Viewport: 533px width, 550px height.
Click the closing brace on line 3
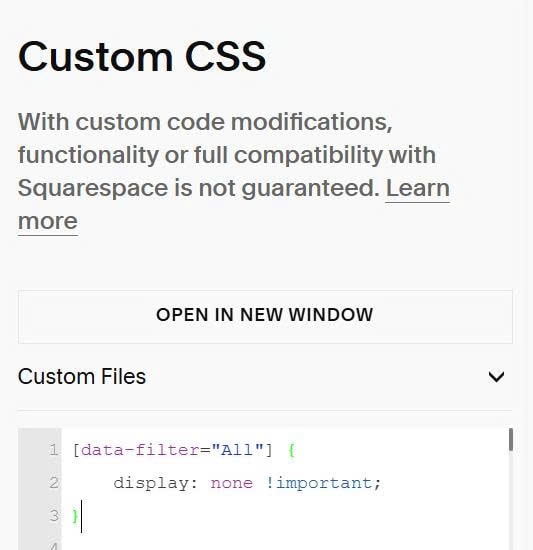[x=75, y=516]
